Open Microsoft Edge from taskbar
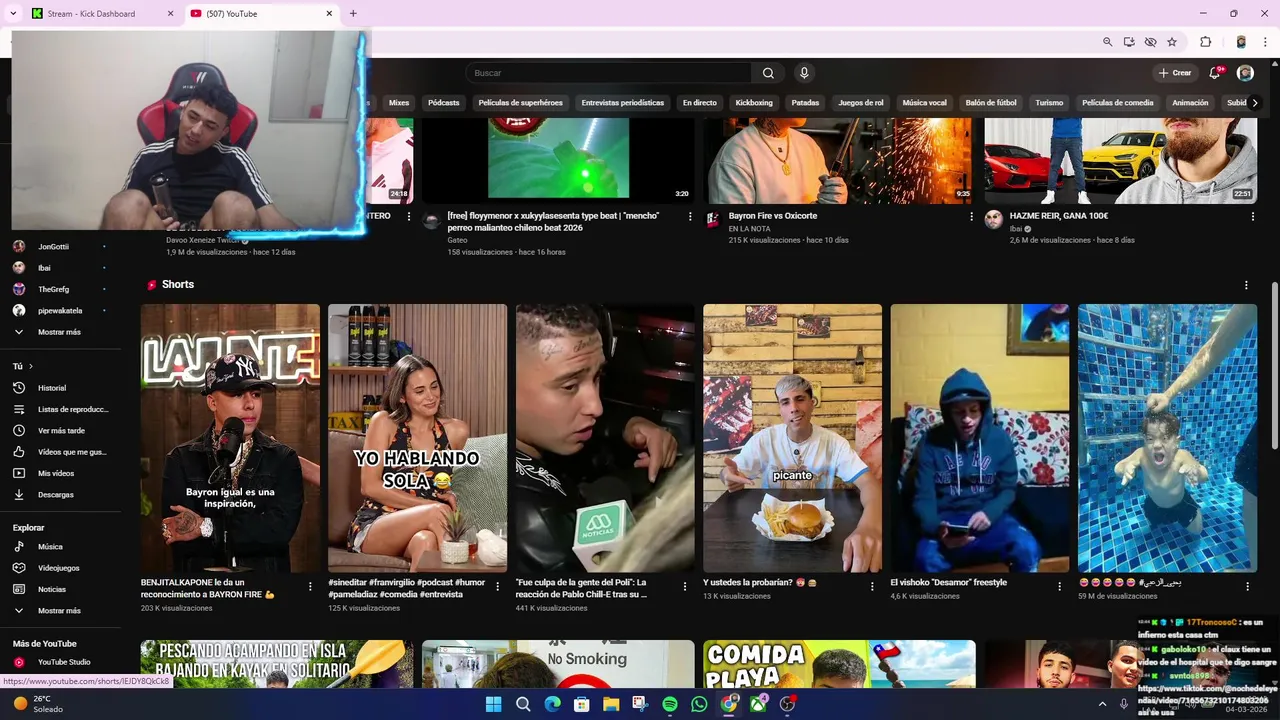This screenshot has width=1280, height=720. coord(552,704)
